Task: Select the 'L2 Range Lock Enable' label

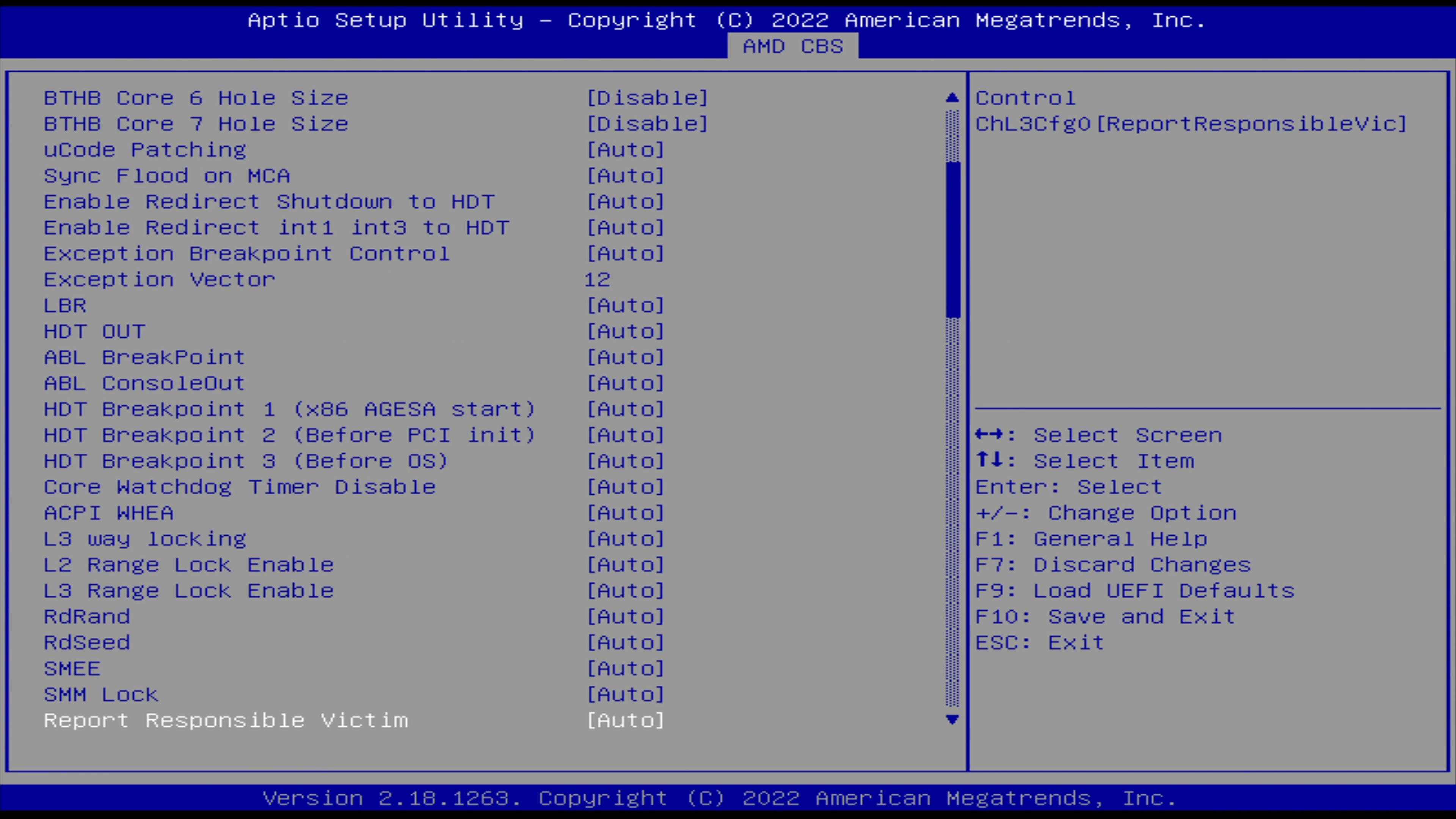Action: coord(189,565)
